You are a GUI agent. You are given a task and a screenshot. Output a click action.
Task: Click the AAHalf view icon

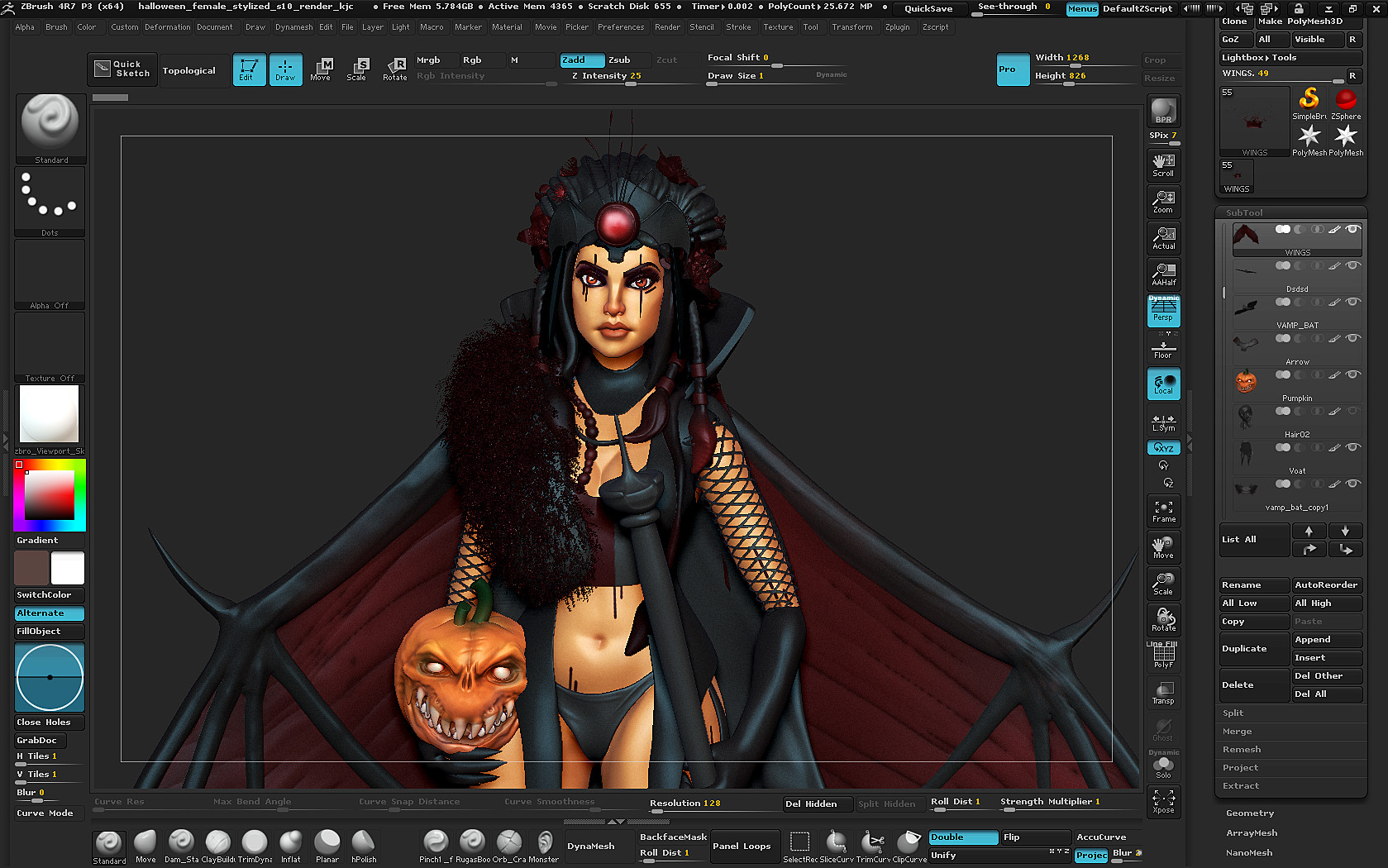pyautogui.click(x=1163, y=274)
